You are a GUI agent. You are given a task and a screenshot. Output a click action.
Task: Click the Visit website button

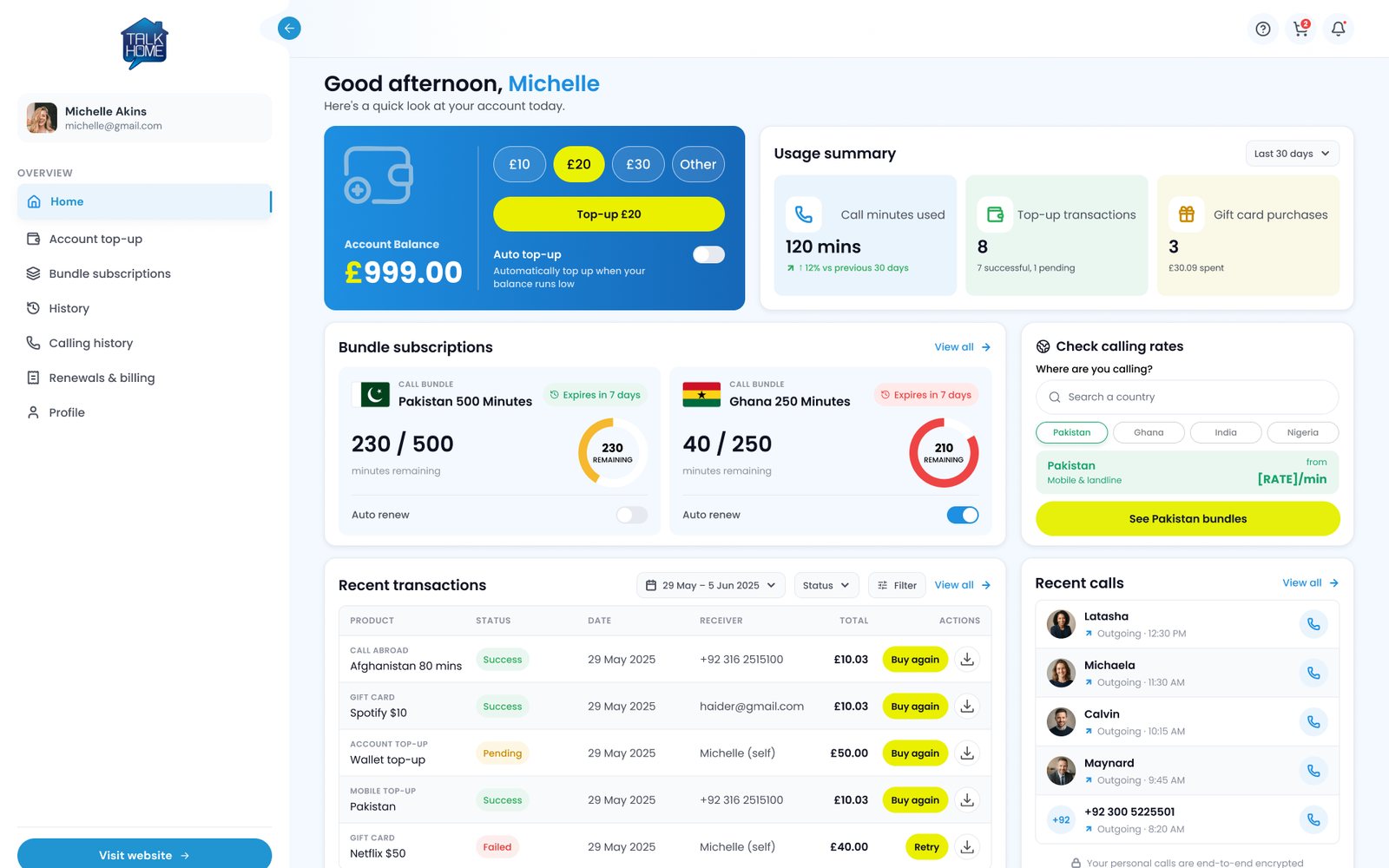(144, 855)
